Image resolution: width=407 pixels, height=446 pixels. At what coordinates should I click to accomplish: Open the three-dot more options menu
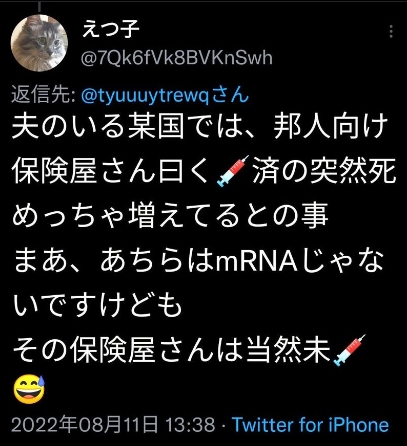pyautogui.click(x=391, y=31)
